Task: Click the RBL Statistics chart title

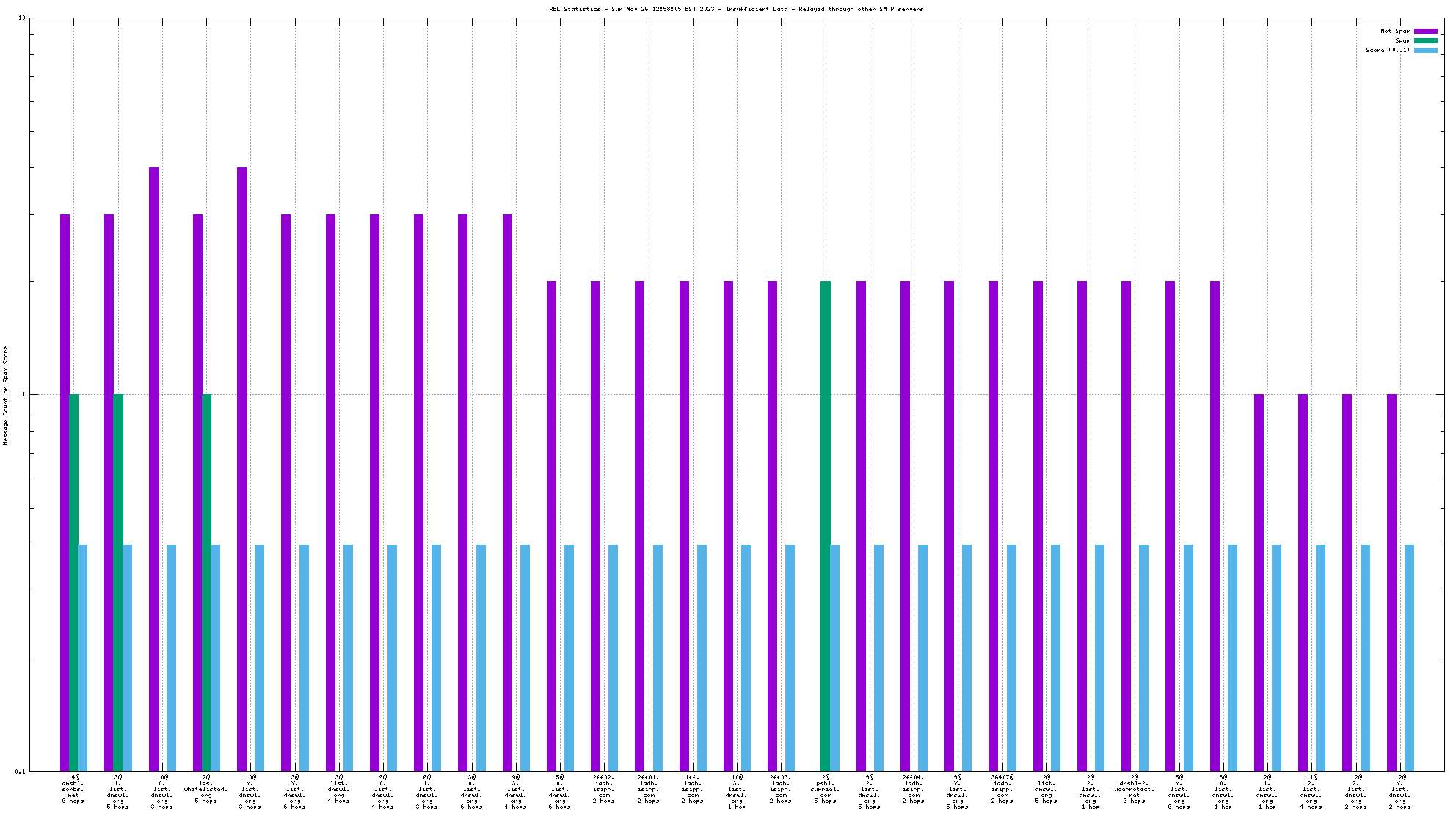Action: 735,9
